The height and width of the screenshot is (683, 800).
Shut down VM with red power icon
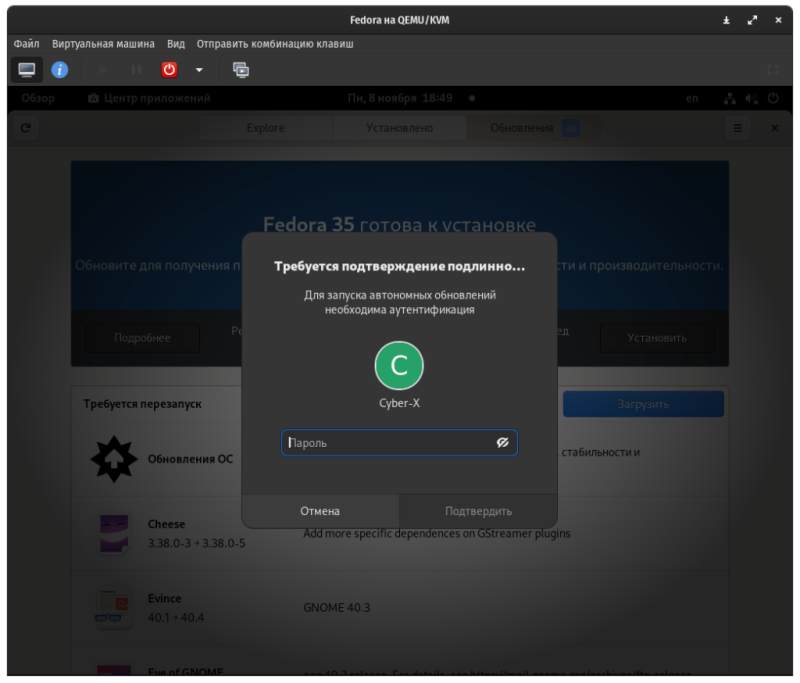(169, 70)
